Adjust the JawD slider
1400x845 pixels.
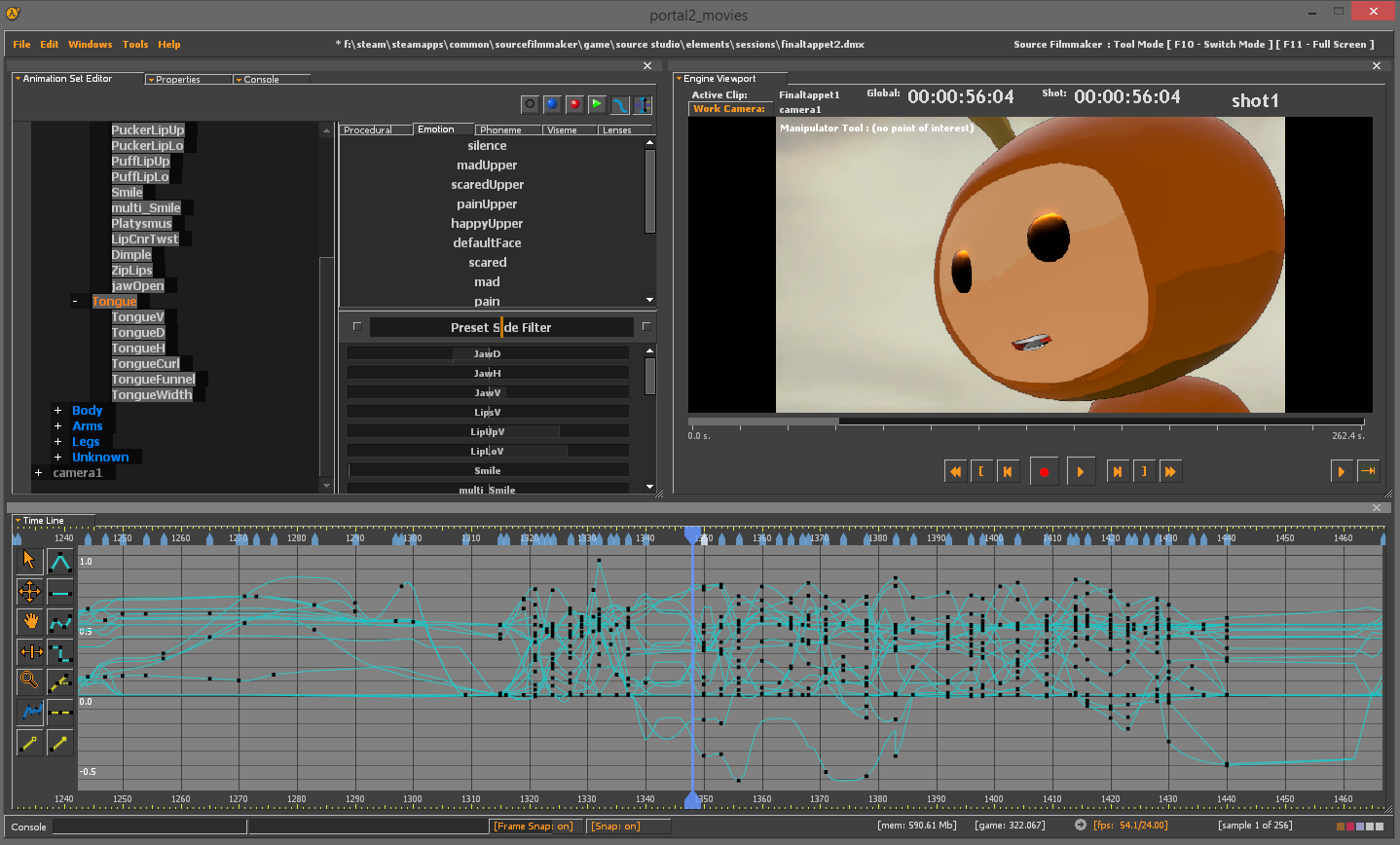pyautogui.click(x=487, y=353)
